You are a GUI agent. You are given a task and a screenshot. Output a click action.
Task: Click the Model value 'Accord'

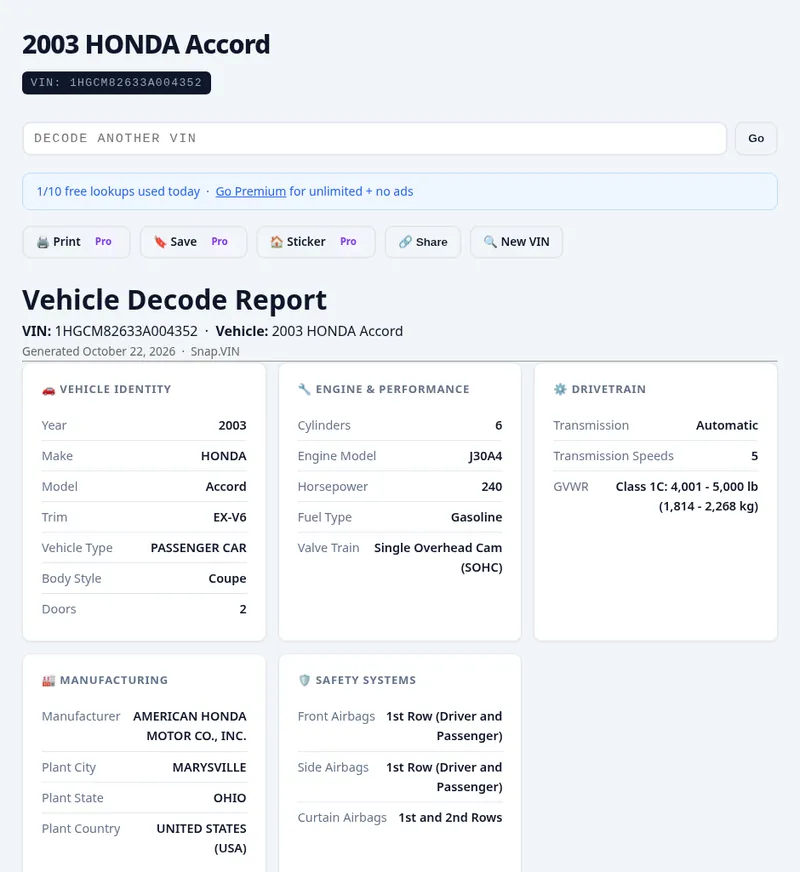click(226, 487)
